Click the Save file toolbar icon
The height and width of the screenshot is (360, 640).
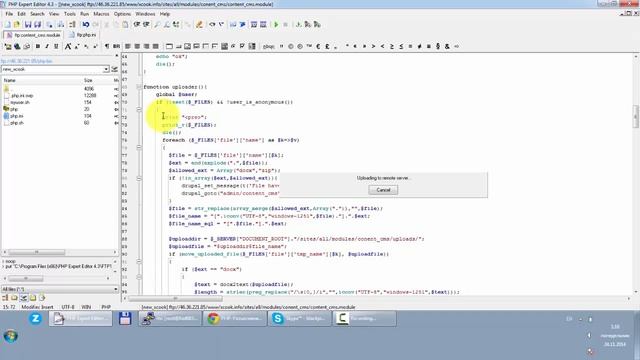pyautogui.click(x=28, y=24)
